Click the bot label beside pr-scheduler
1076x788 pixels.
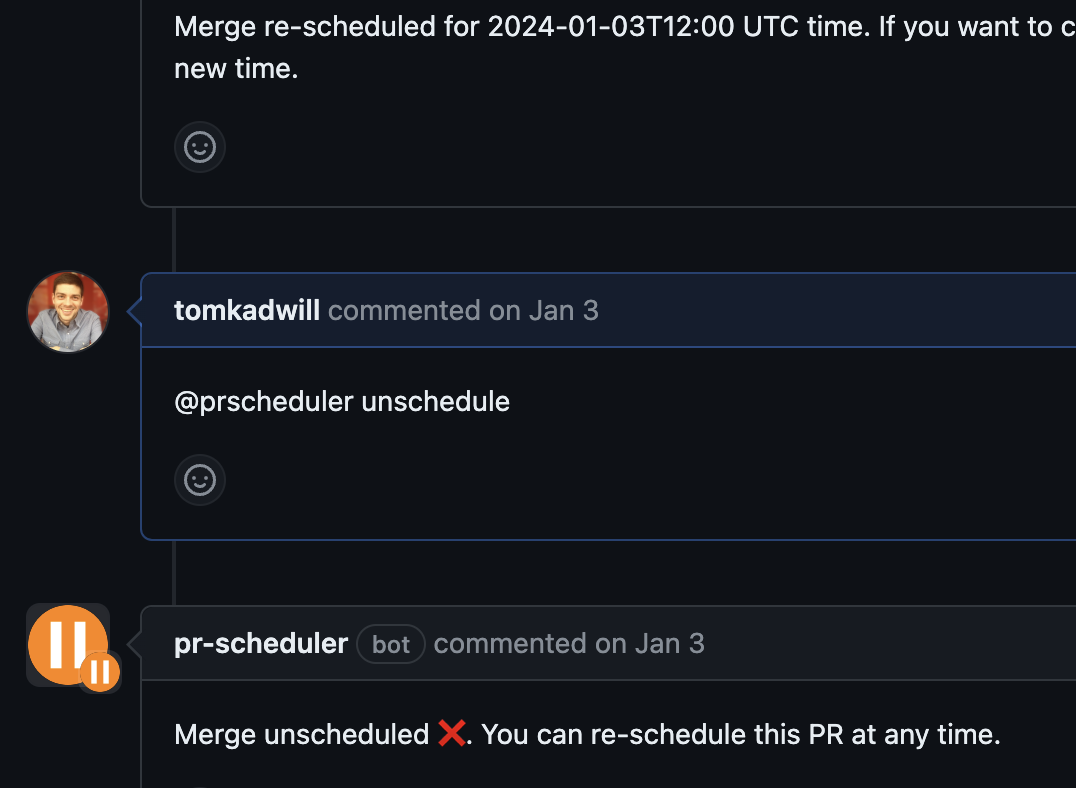click(391, 644)
